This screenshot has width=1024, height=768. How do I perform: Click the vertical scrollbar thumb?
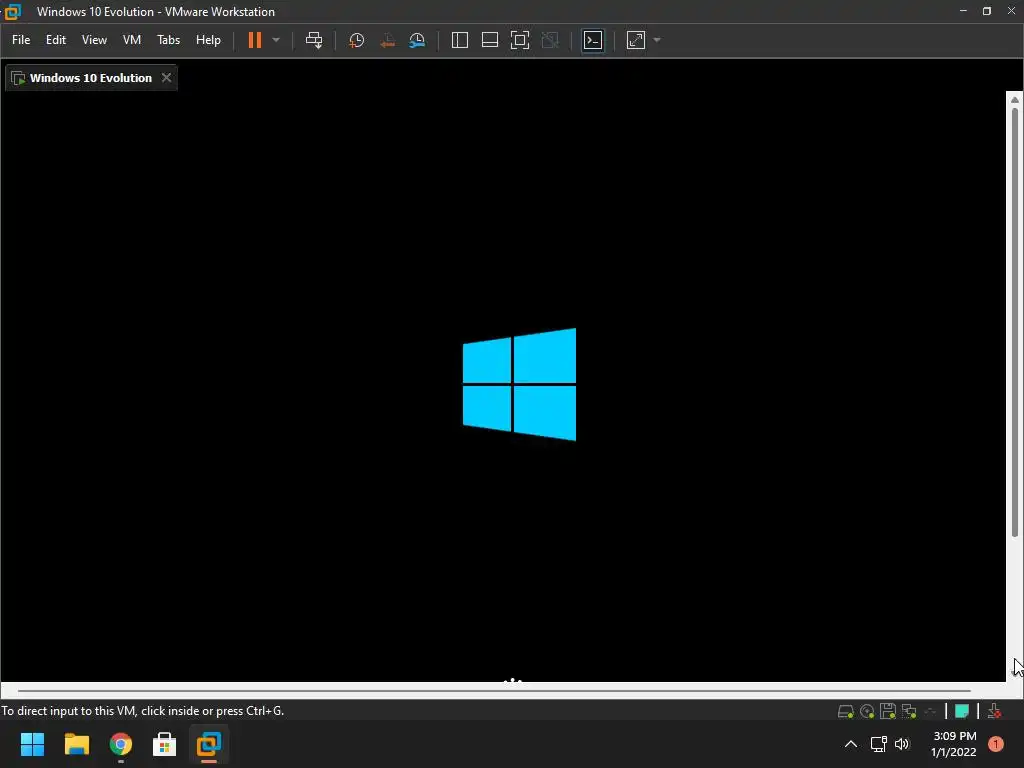1015,323
